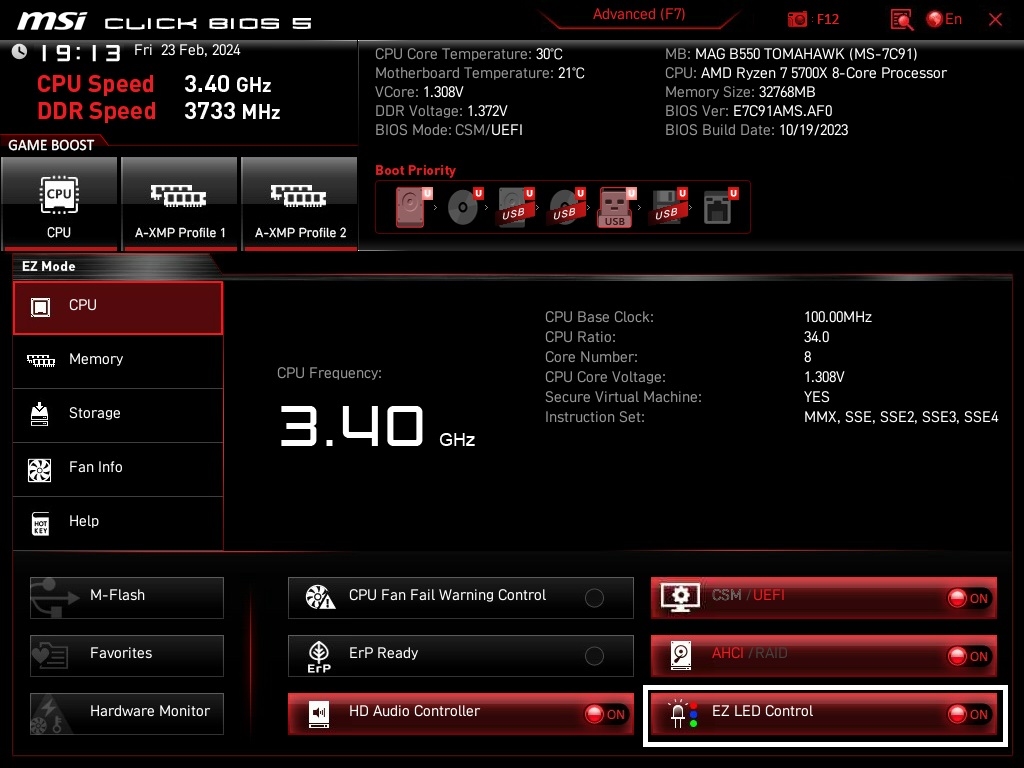Click the Secure Virtual Machine YES value
1024x768 pixels.
pos(816,397)
